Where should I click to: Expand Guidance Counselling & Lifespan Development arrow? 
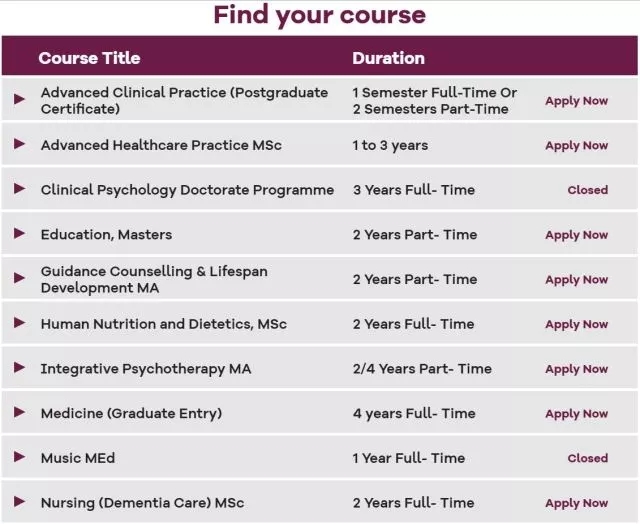coord(20,279)
